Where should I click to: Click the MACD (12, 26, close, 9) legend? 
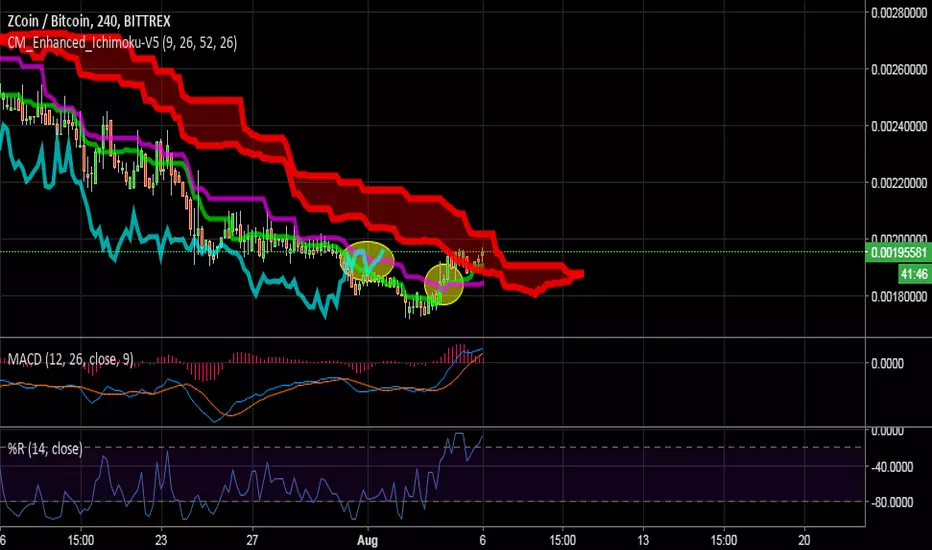tap(70, 359)
